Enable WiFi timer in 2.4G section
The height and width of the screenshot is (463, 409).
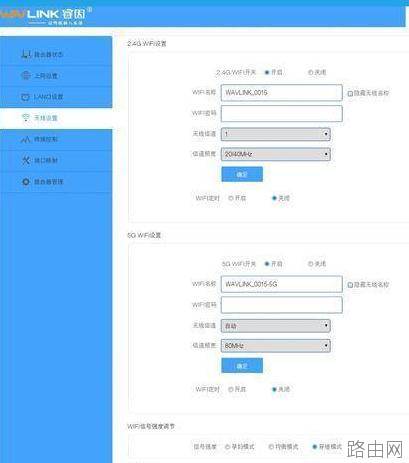(231, 198)
